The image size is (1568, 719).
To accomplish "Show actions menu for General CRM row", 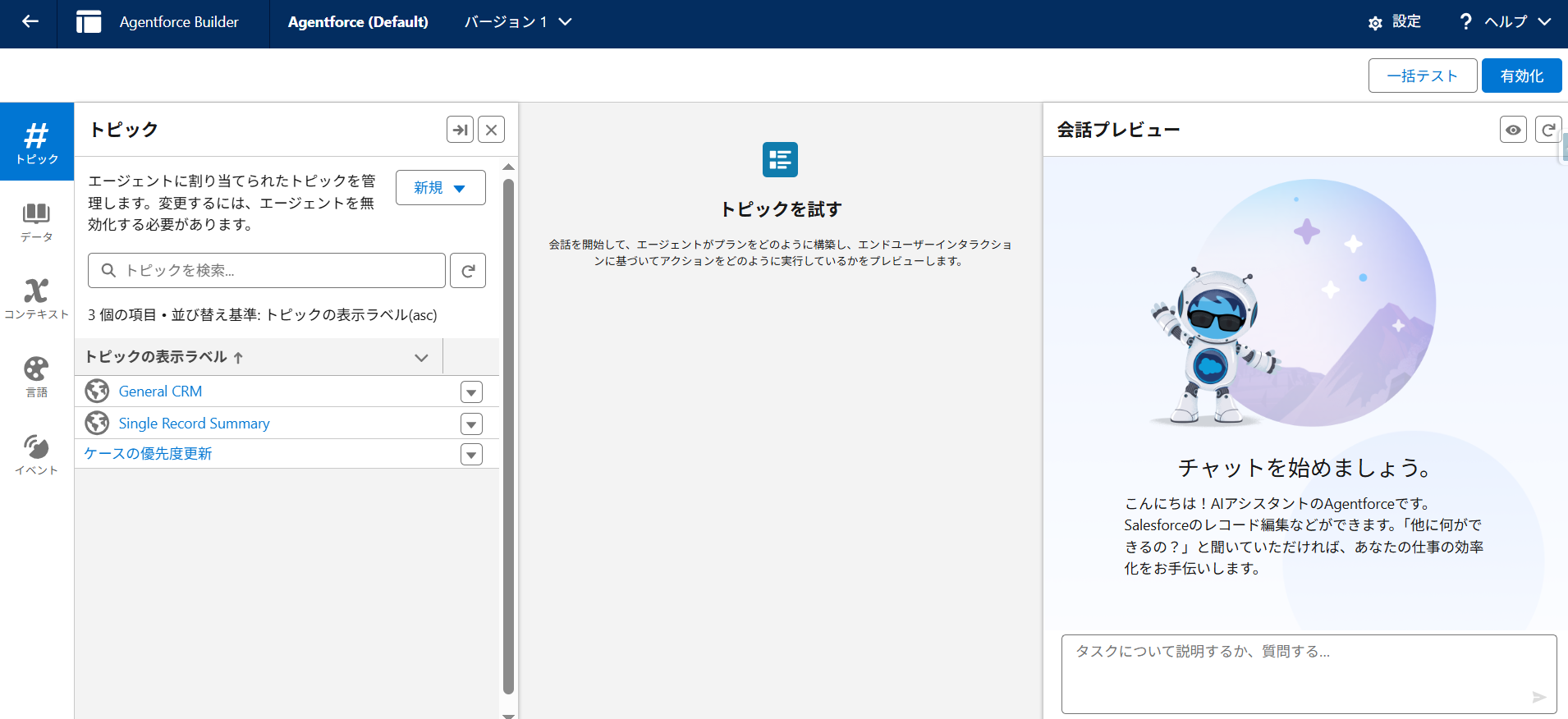I will [x=471, y=392].
